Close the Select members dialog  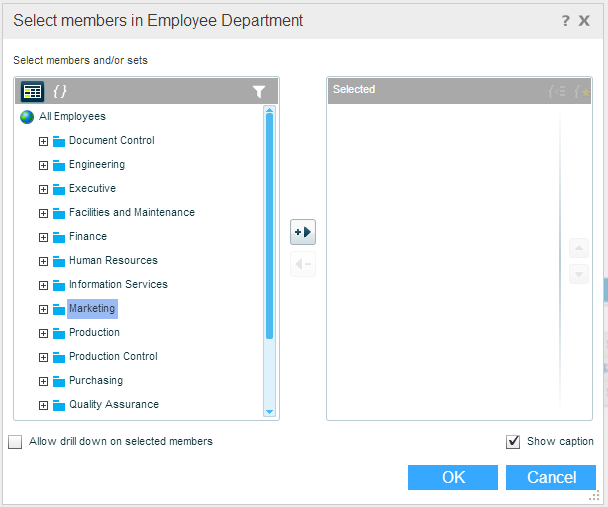coord(585,20)
